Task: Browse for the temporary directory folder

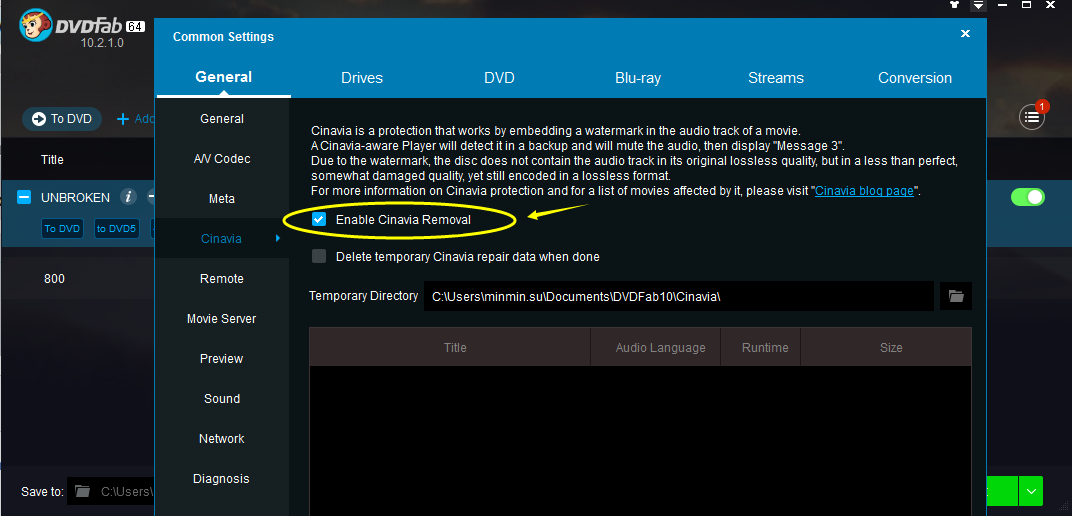Action: click(x=956, y=296)
